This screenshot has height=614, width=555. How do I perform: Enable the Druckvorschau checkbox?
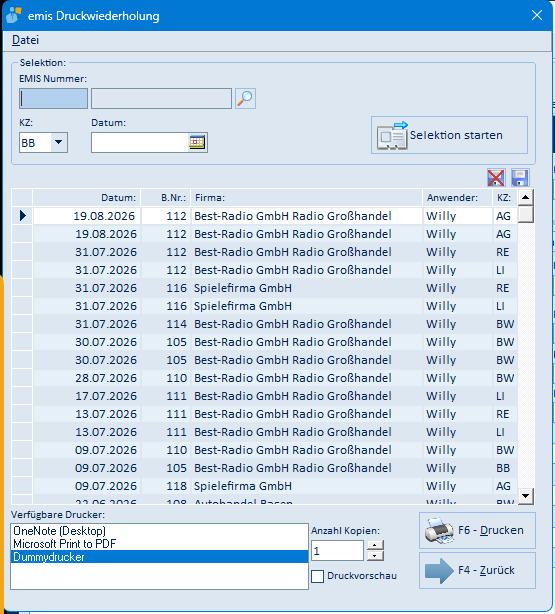point(318,576)
